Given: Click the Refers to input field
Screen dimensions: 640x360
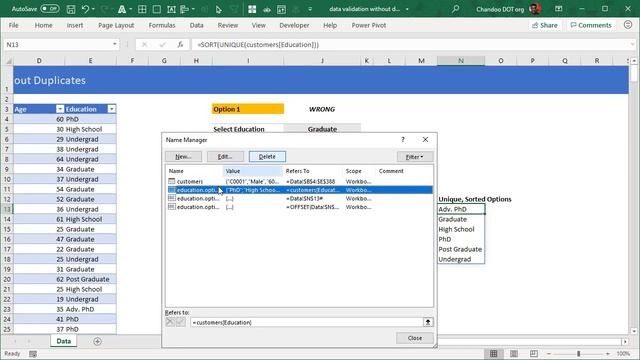Looking at the screenshot, I should [x=306, y=322].
